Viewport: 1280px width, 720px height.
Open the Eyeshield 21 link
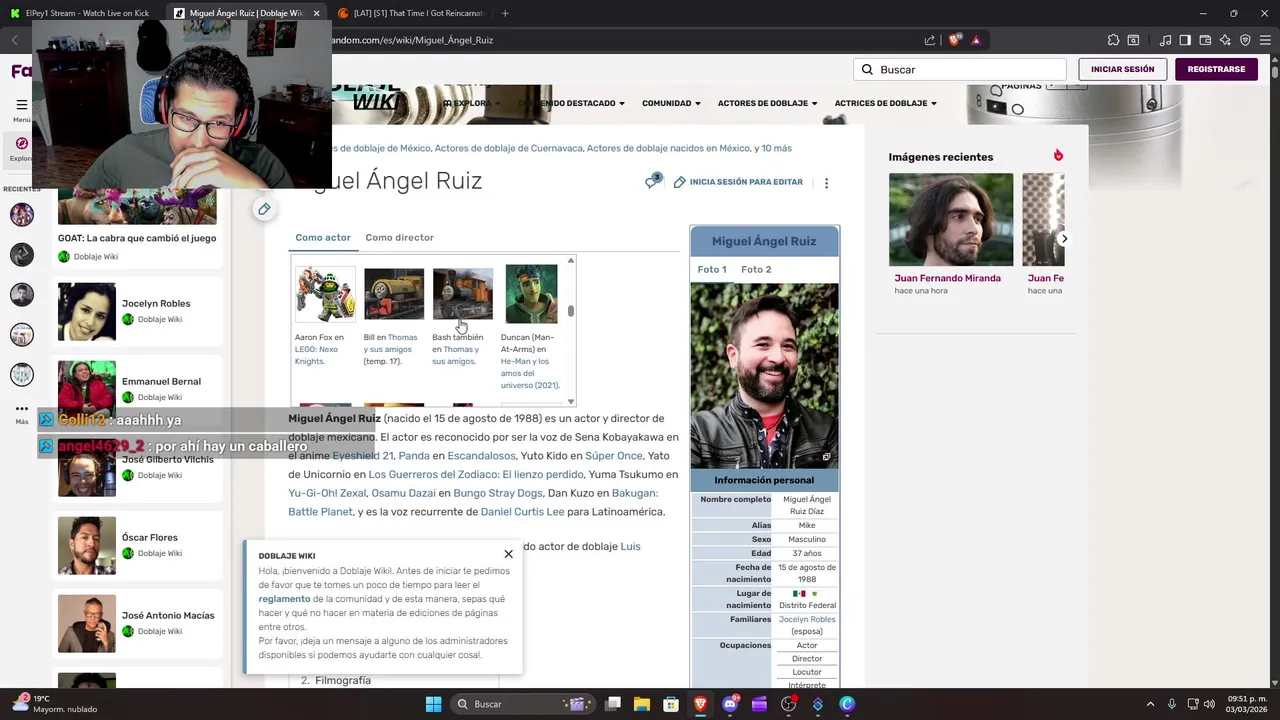point(363,456)
